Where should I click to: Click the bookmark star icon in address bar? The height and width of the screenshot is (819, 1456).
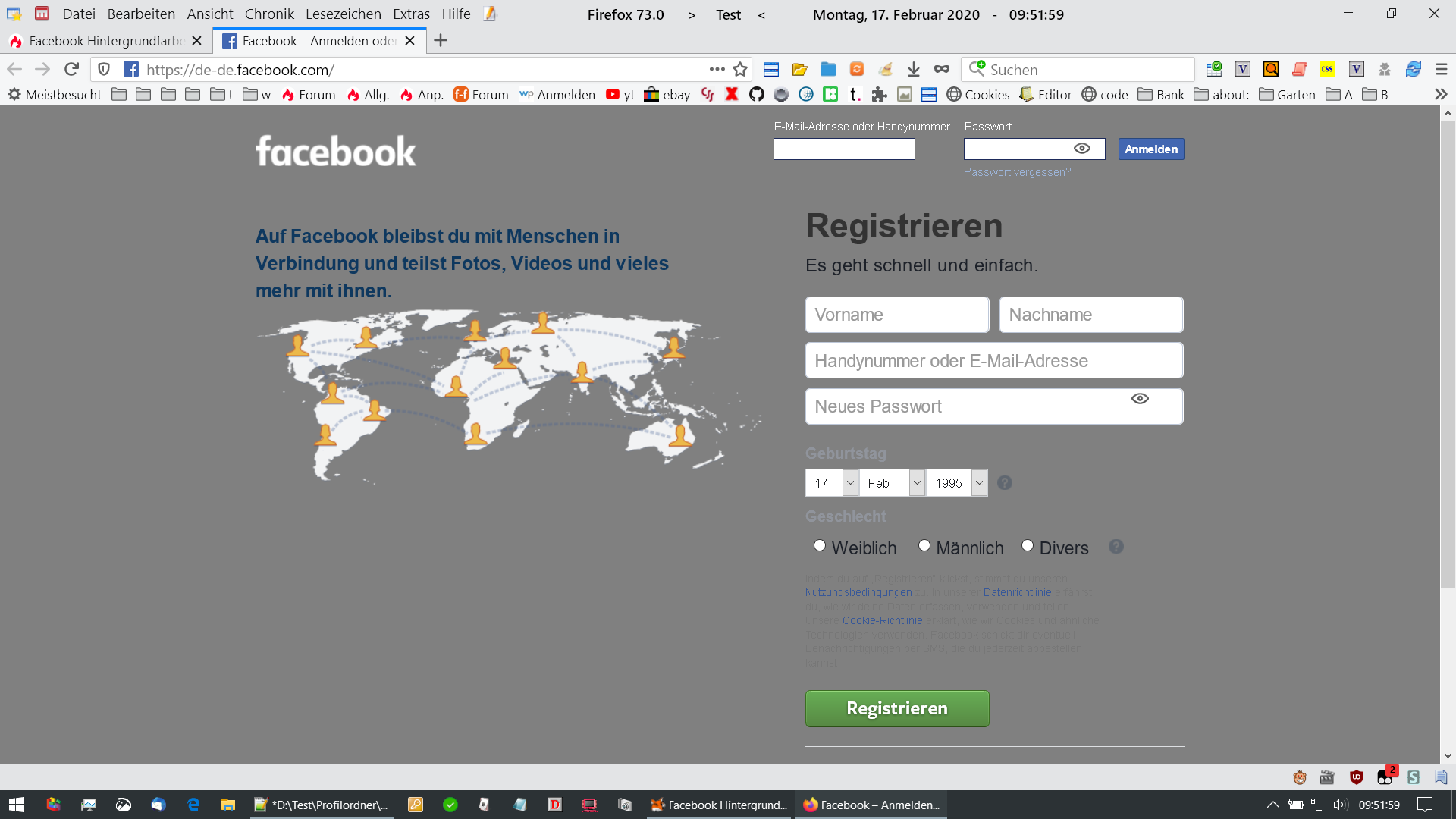pos(740,70)
